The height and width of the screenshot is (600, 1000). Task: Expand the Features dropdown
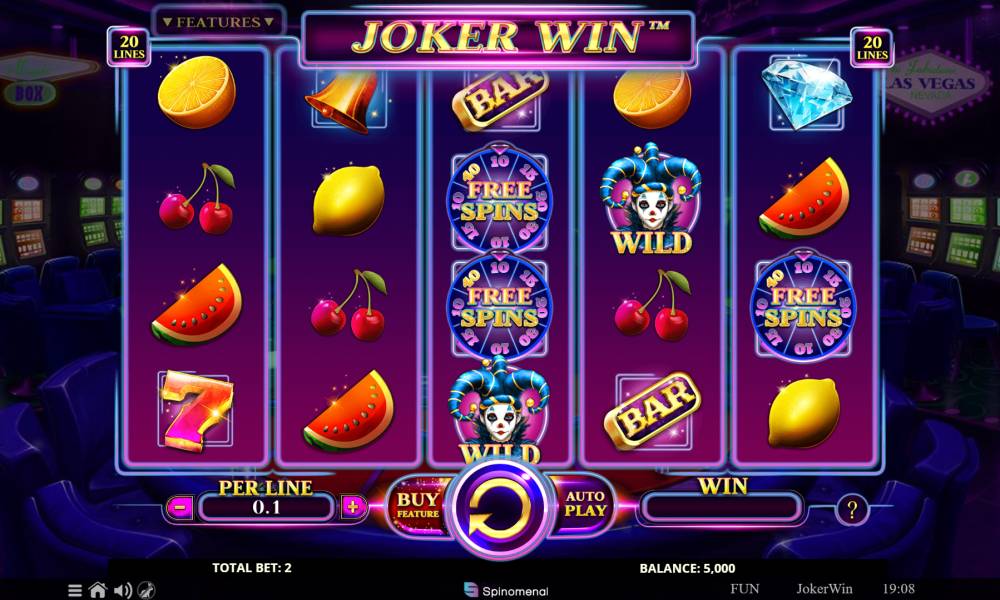coord(218,22)
